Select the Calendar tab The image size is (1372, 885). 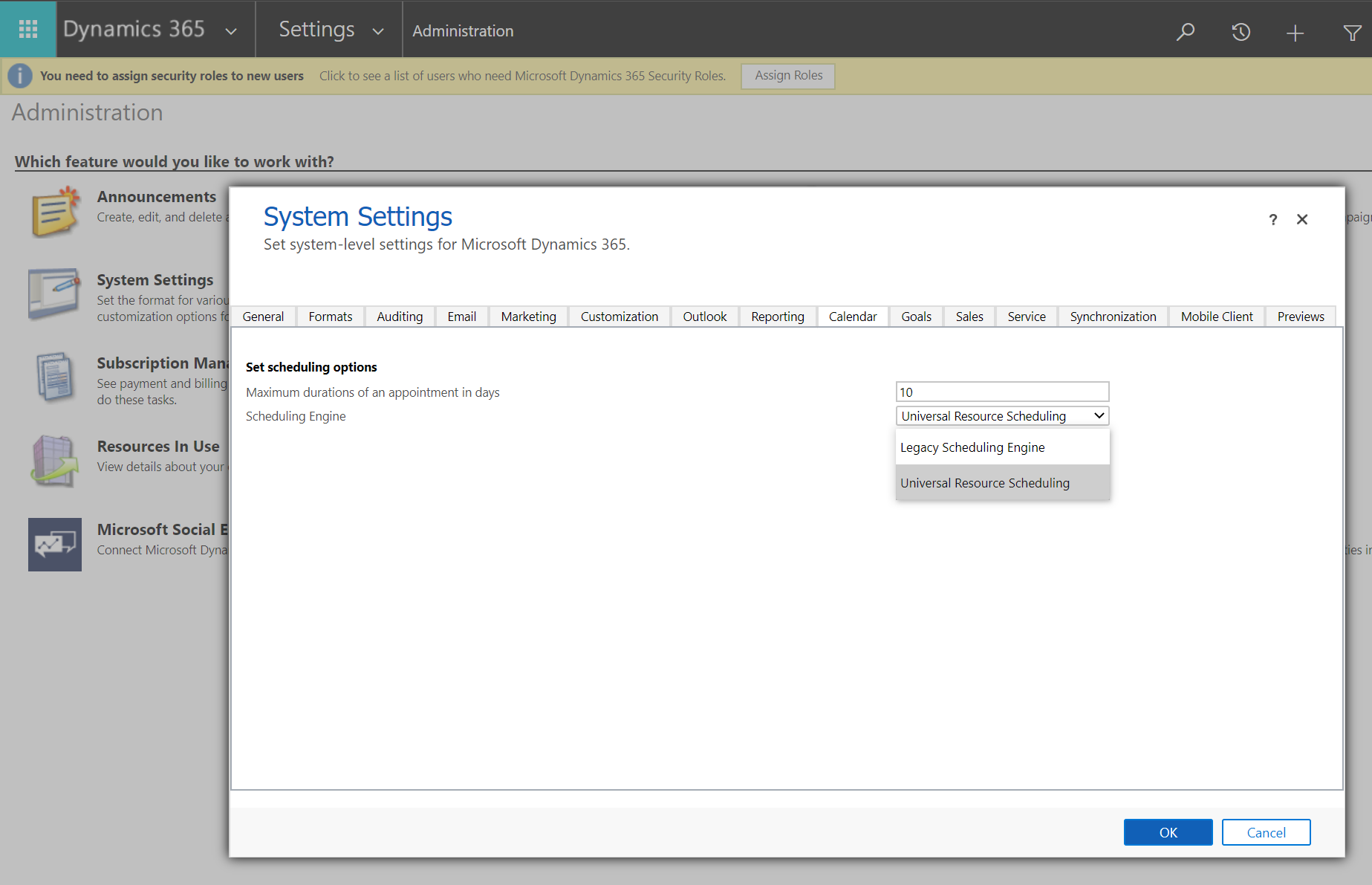[x=853, y=317]
